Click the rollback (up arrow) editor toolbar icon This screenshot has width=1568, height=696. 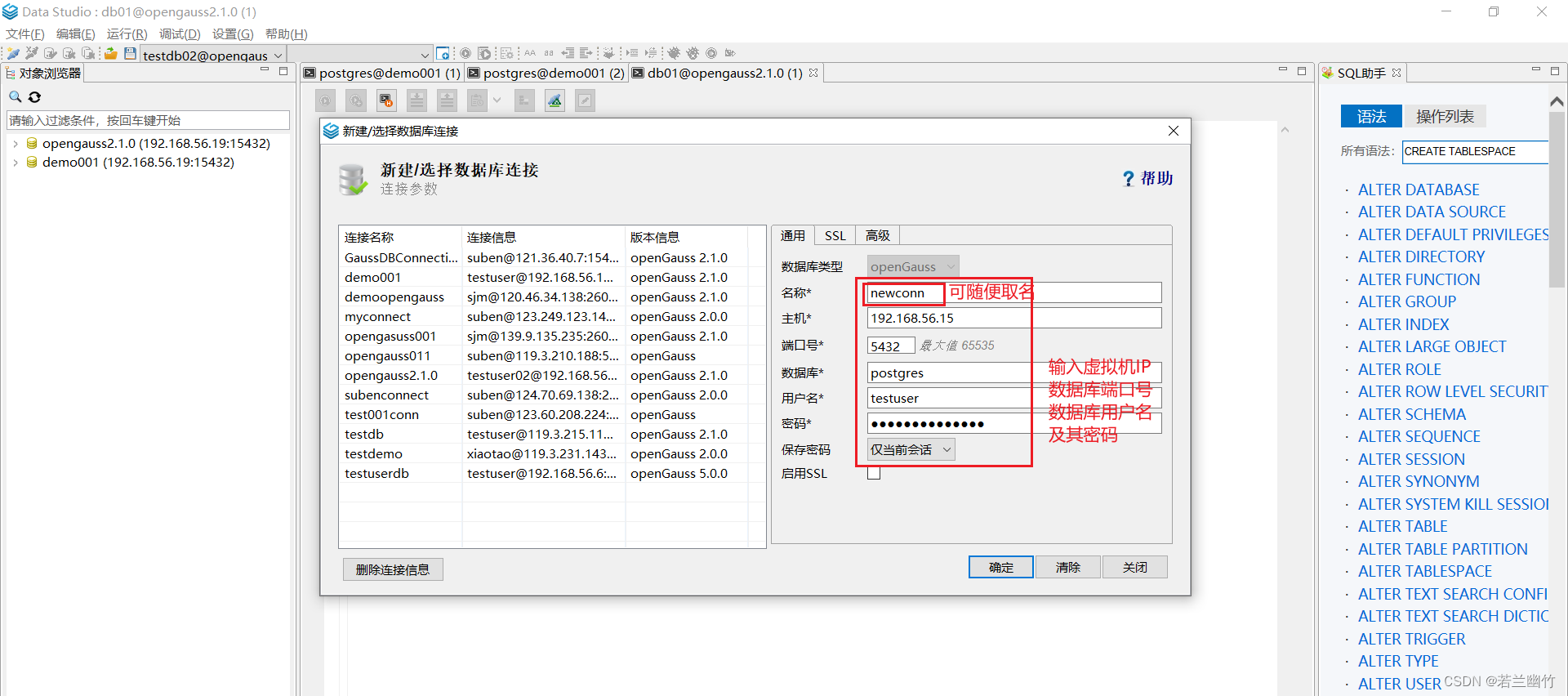tap(447, 100)
